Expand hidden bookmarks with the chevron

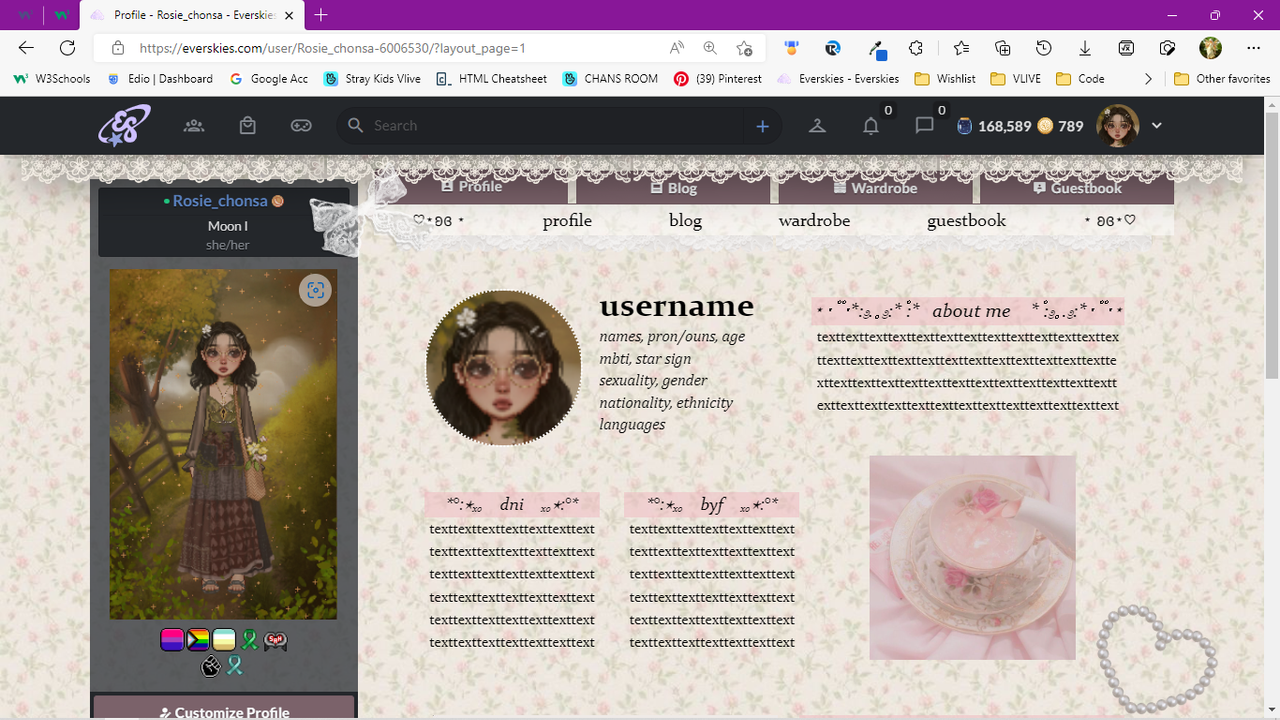click(1149, 78)
